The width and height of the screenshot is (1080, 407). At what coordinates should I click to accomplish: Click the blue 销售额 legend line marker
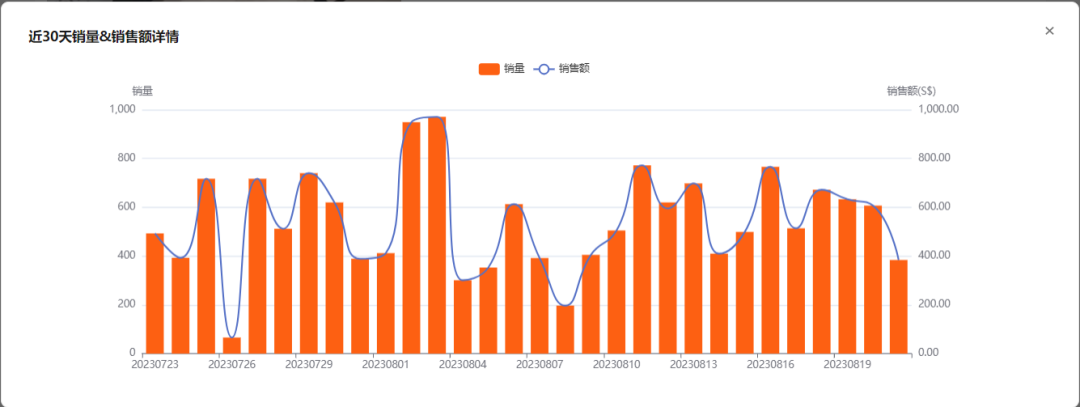pos(543,68)
